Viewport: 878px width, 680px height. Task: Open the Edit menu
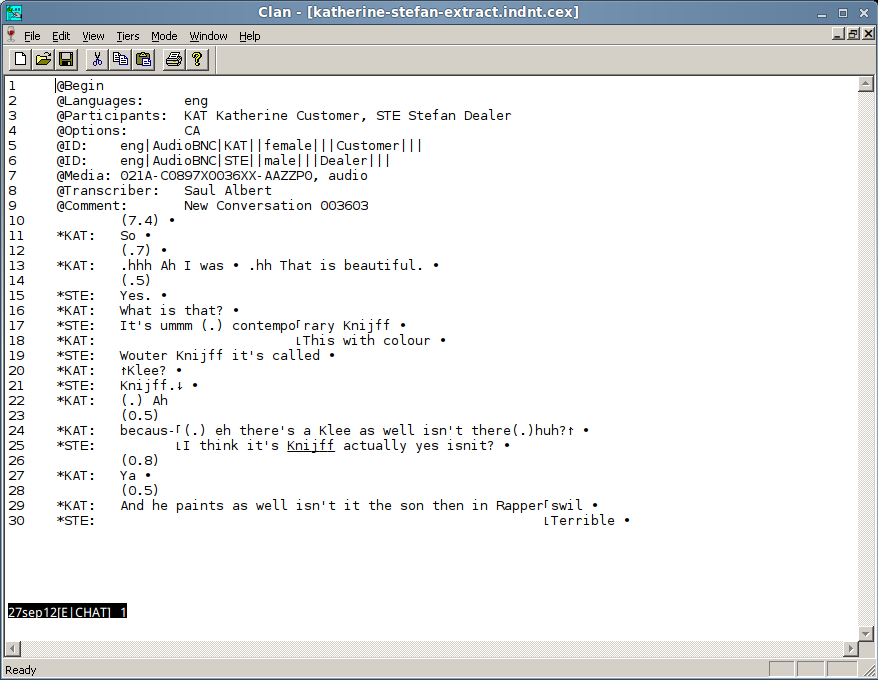(x=61, y=36)
